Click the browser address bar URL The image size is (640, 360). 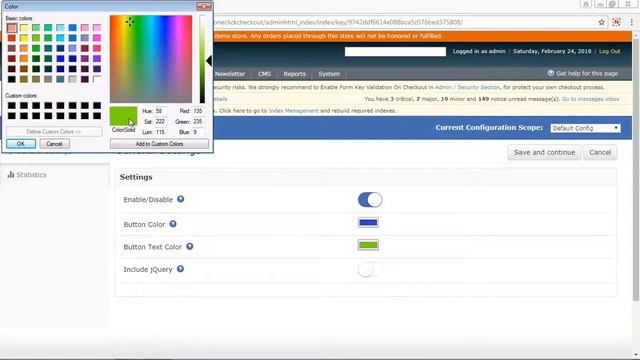click(338, 22)
